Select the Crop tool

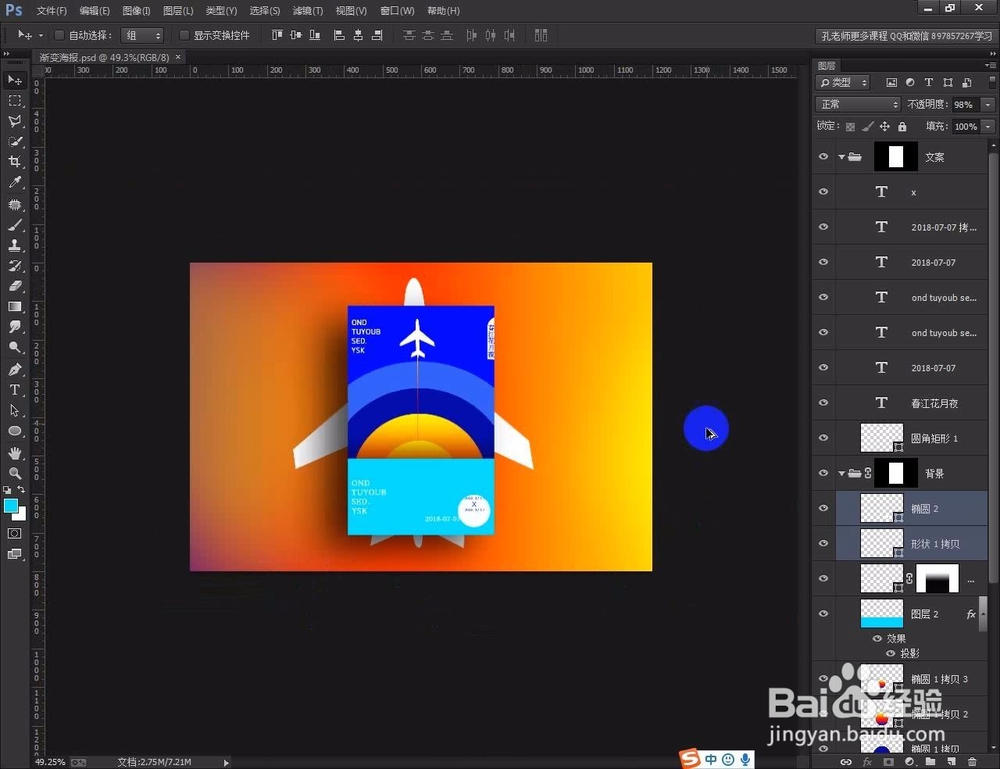coord(13,161)
